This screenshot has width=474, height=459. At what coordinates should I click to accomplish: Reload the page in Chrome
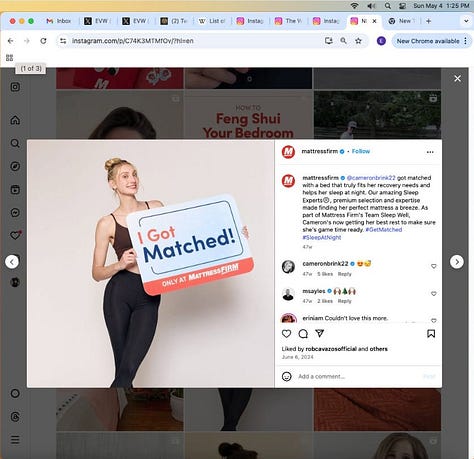pos(43,41)
